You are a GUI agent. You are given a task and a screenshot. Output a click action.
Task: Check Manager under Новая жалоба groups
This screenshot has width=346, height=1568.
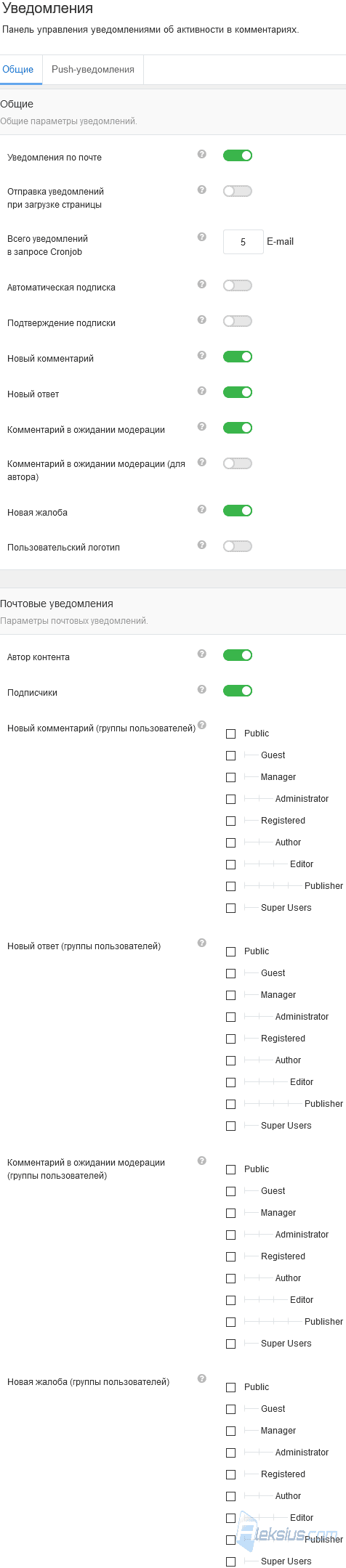[x=230, y=1431]
